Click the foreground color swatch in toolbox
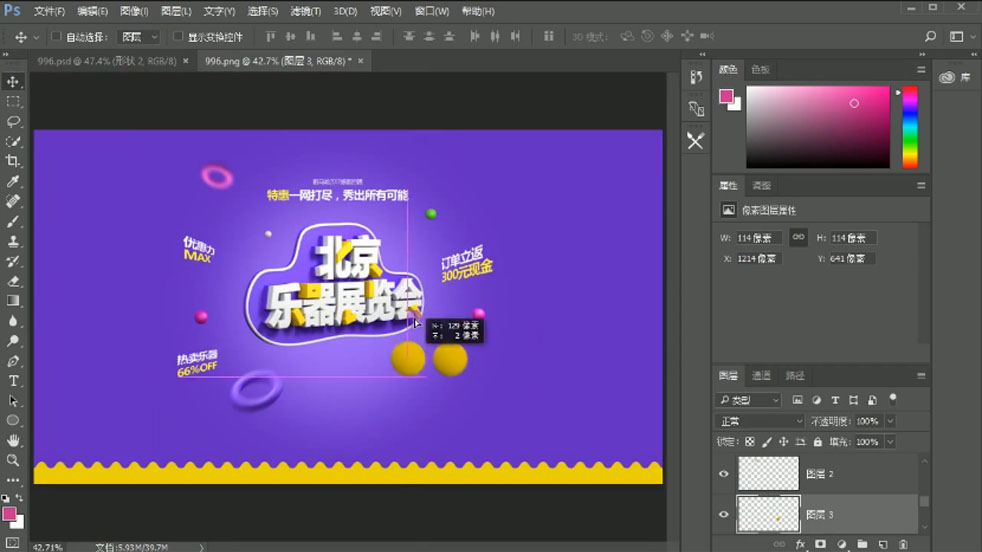Image resolution: width=982 pixels, height=552 pixels. pos(9,514)
